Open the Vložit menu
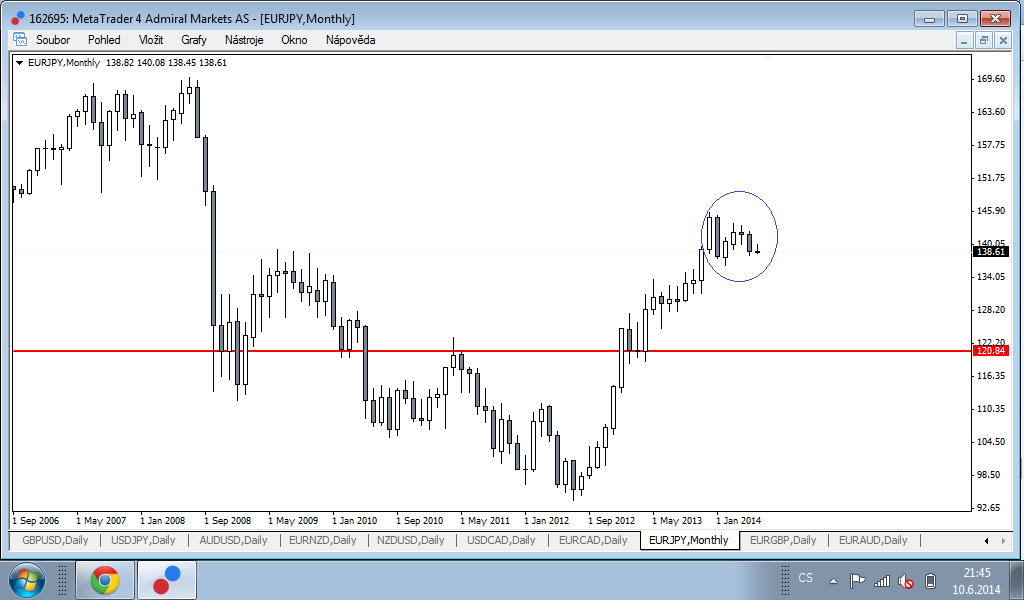Screen dimensions: 1024x600 point(151,40)
